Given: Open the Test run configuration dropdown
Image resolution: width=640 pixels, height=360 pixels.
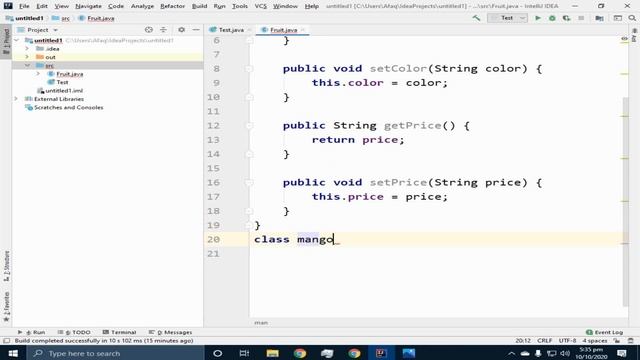Looking at the screenshot, I should click(x=507, y=18).
